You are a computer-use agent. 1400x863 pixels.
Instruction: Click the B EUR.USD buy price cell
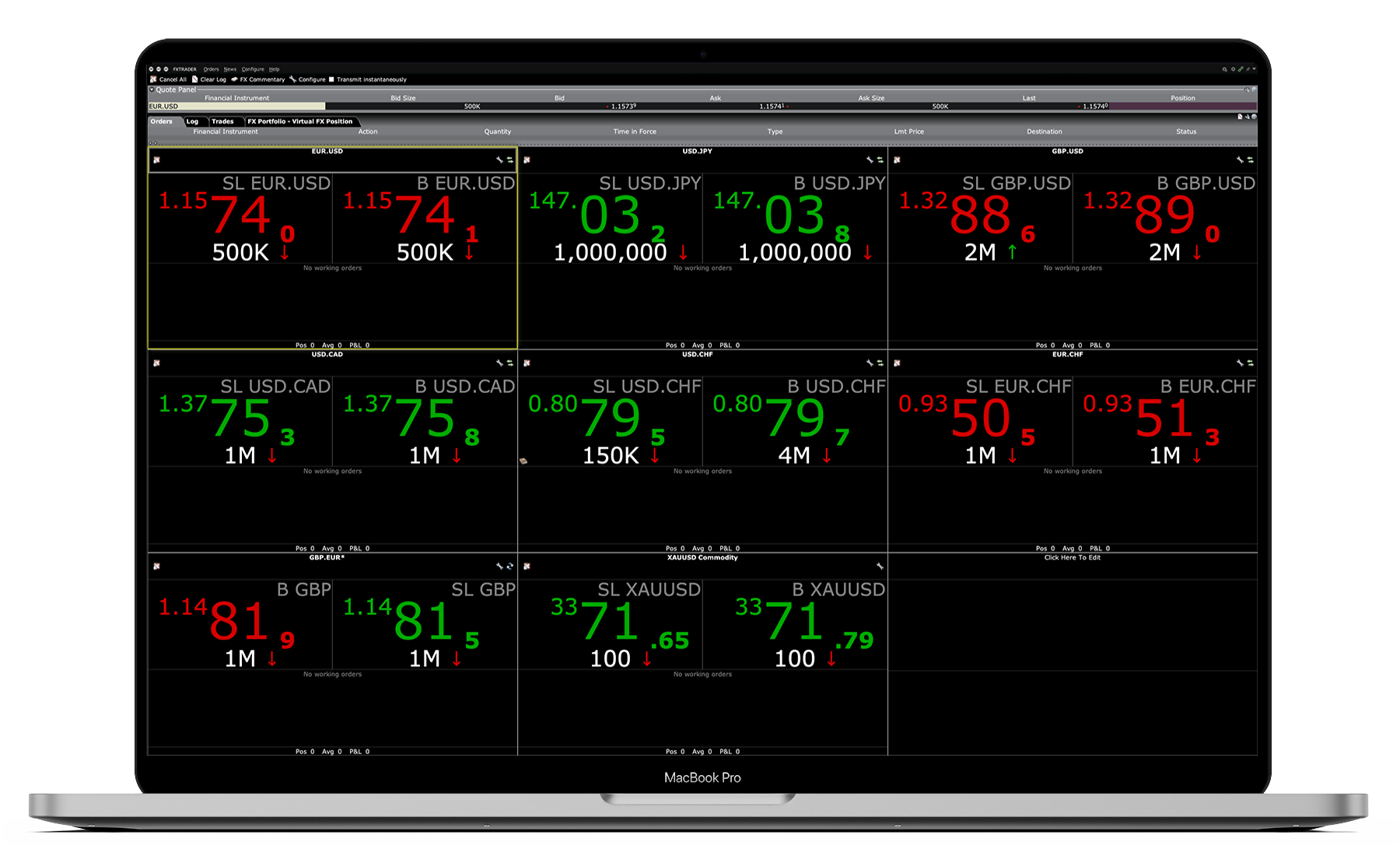[x=428, y=218]
